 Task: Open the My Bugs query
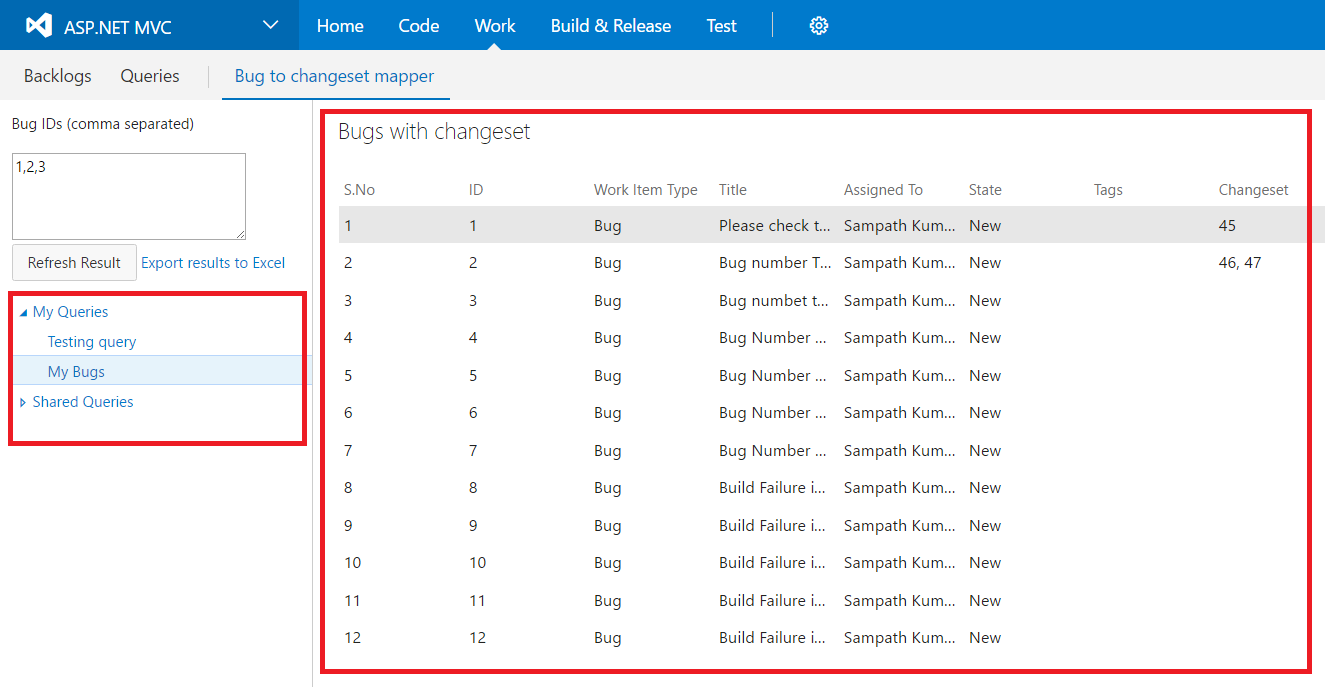click(76, 371)
